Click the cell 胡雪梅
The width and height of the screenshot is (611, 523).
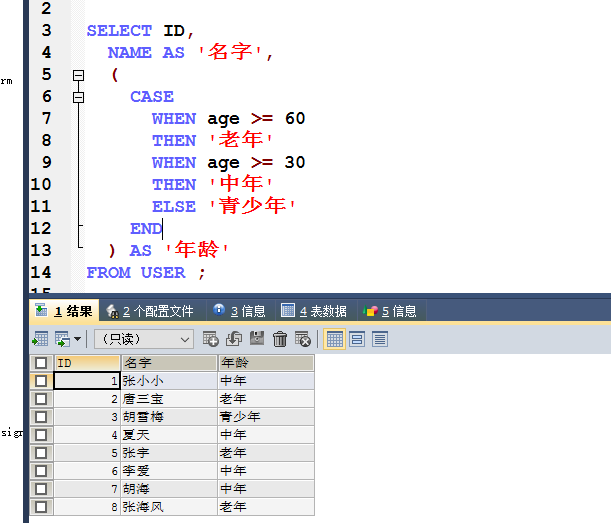click(169, 417)
